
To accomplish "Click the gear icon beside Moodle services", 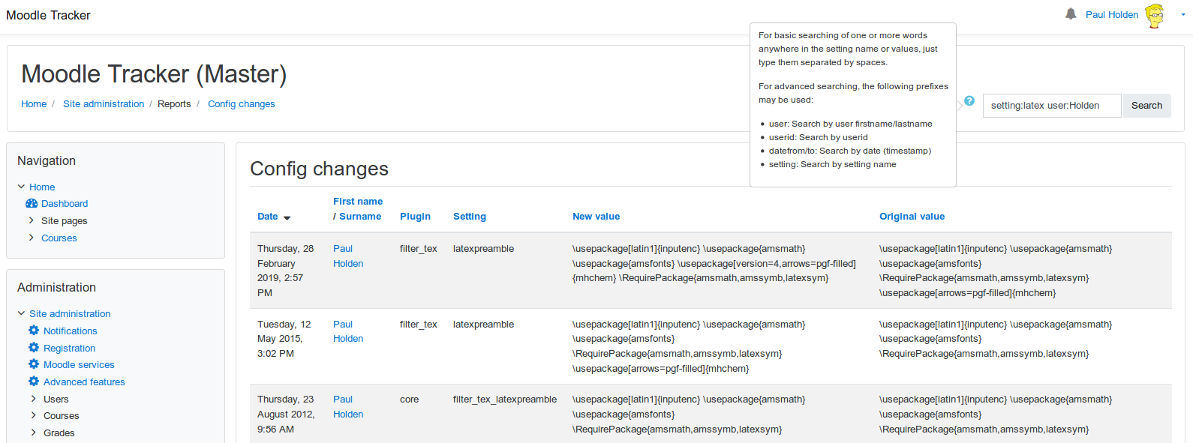I will [x=33, y=365].
